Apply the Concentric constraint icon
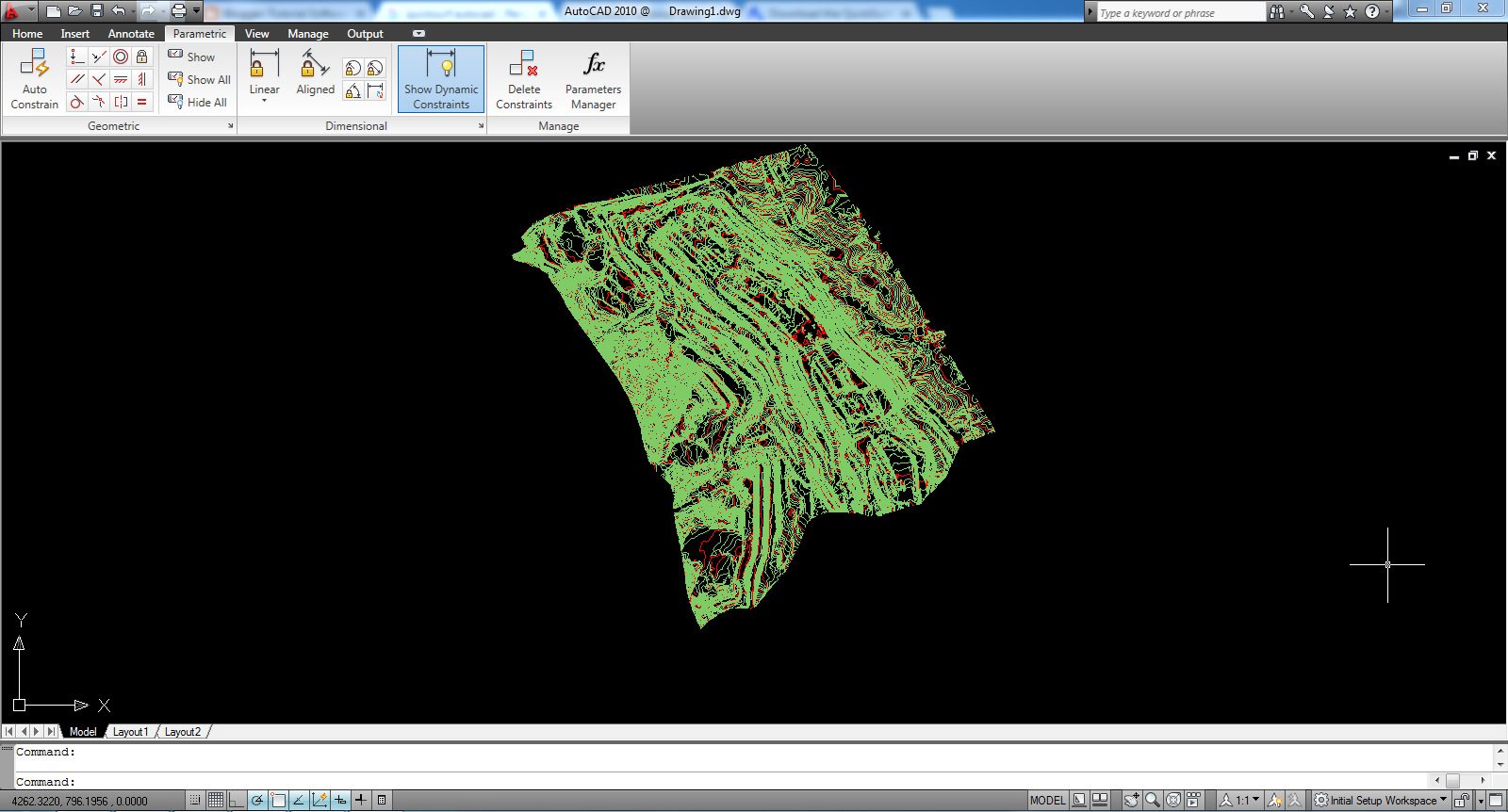This screenshot has height=812, width=1508. [121, 57]
